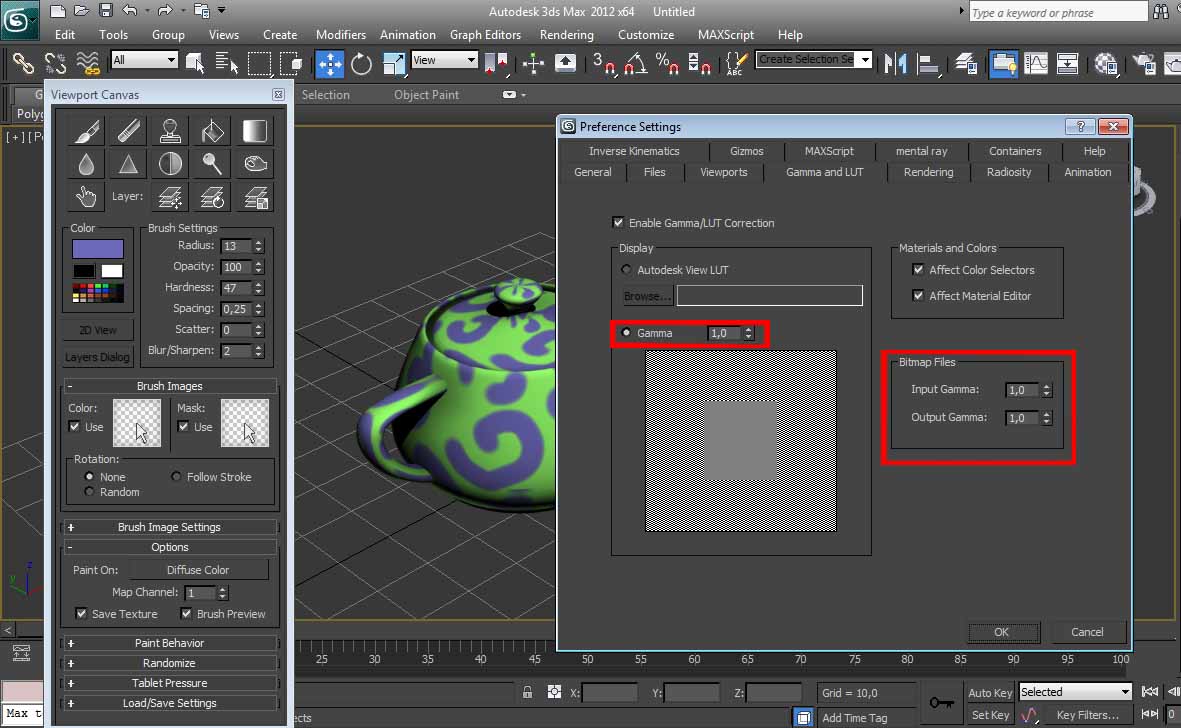Open the Graph Editors menu

(485, 35)
